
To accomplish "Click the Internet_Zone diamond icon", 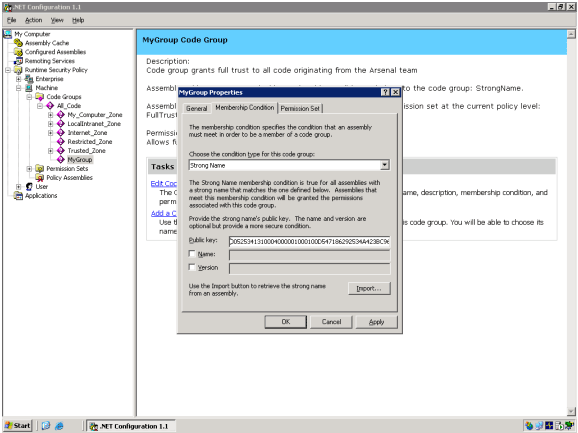I will 61,133.
